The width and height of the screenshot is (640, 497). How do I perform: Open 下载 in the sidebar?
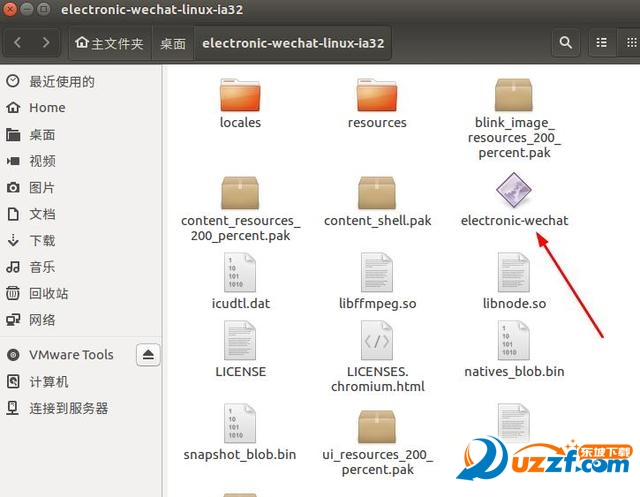42,241
